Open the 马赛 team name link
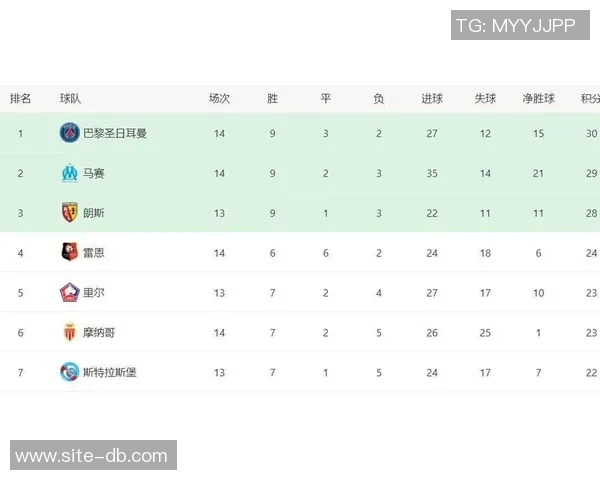Viewport: 600px width, 480px height. (94, 173)
